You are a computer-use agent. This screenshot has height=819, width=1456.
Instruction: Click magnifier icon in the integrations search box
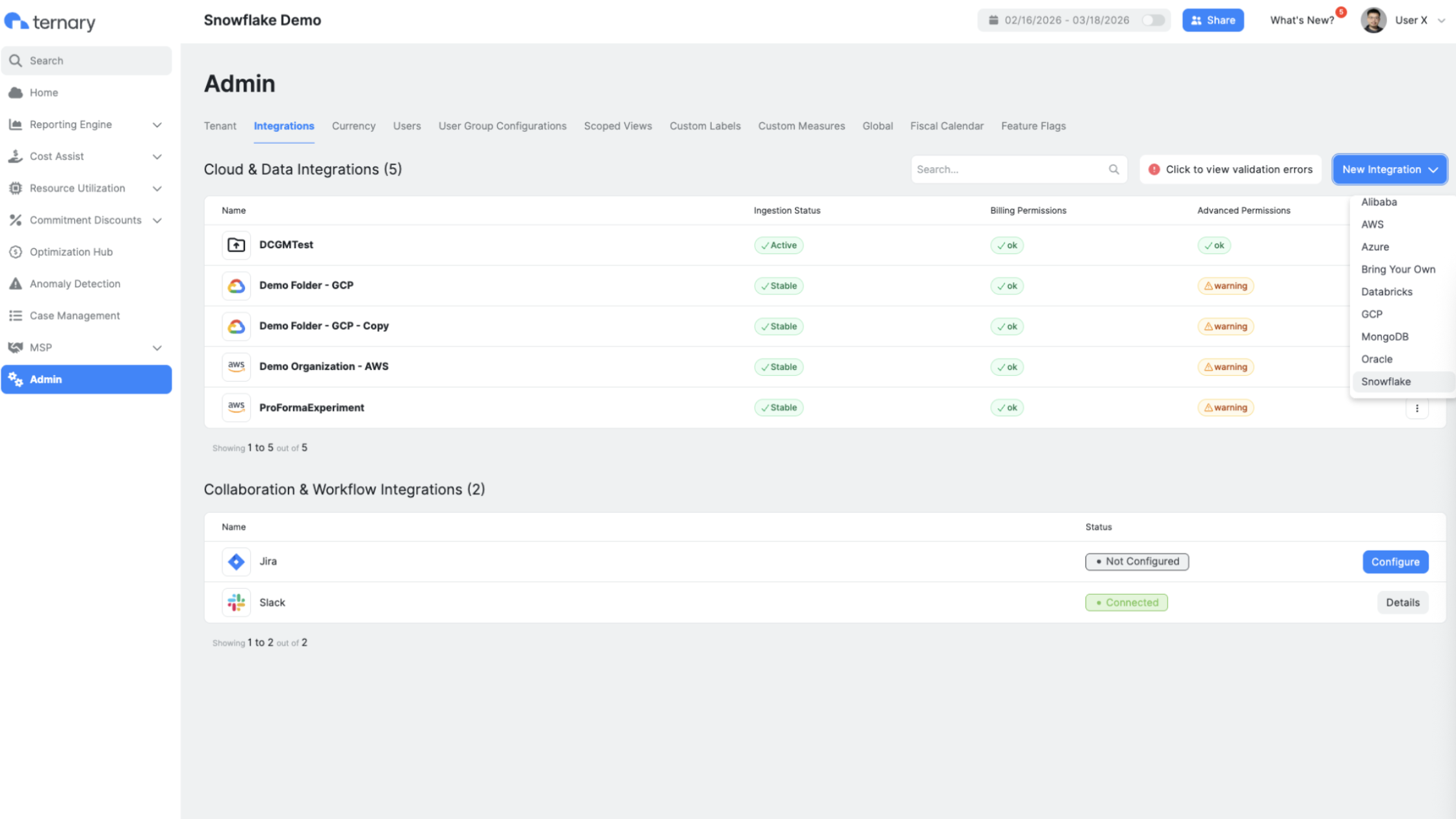(x=1113, y=170)
